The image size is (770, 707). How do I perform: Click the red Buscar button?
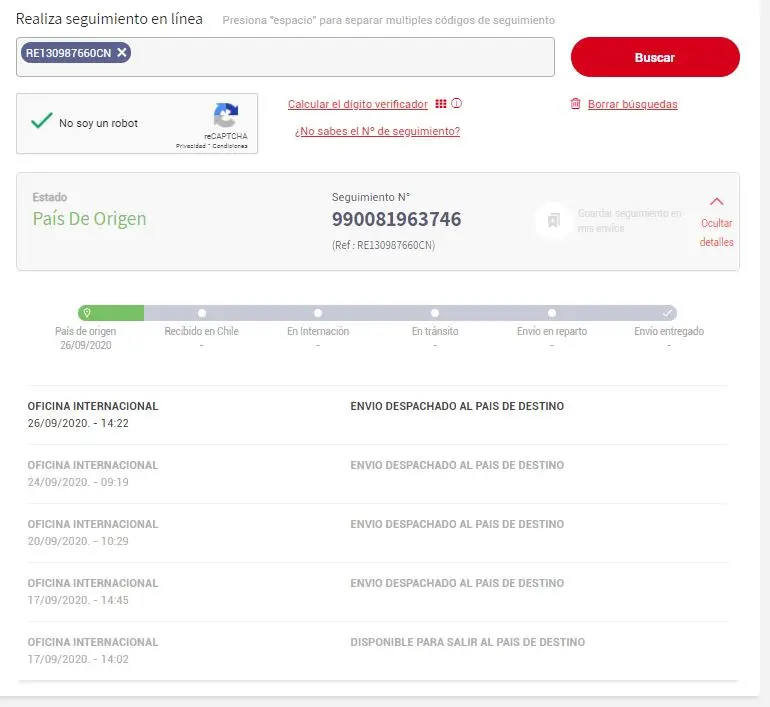[655, 57]
